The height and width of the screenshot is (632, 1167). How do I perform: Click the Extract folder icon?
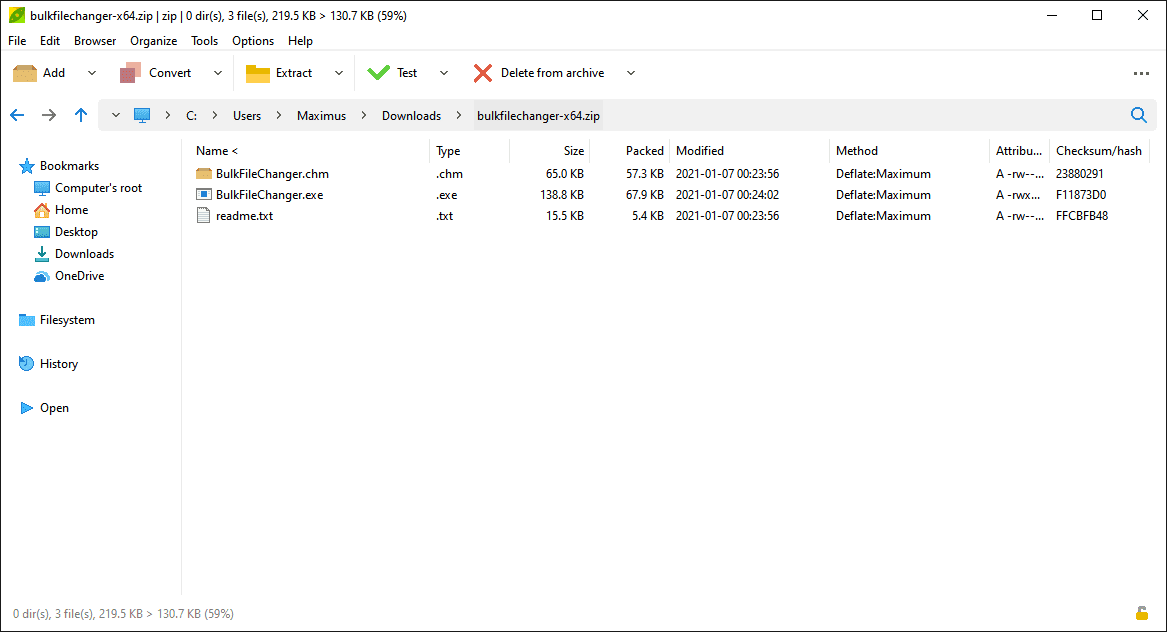(258, 73)
